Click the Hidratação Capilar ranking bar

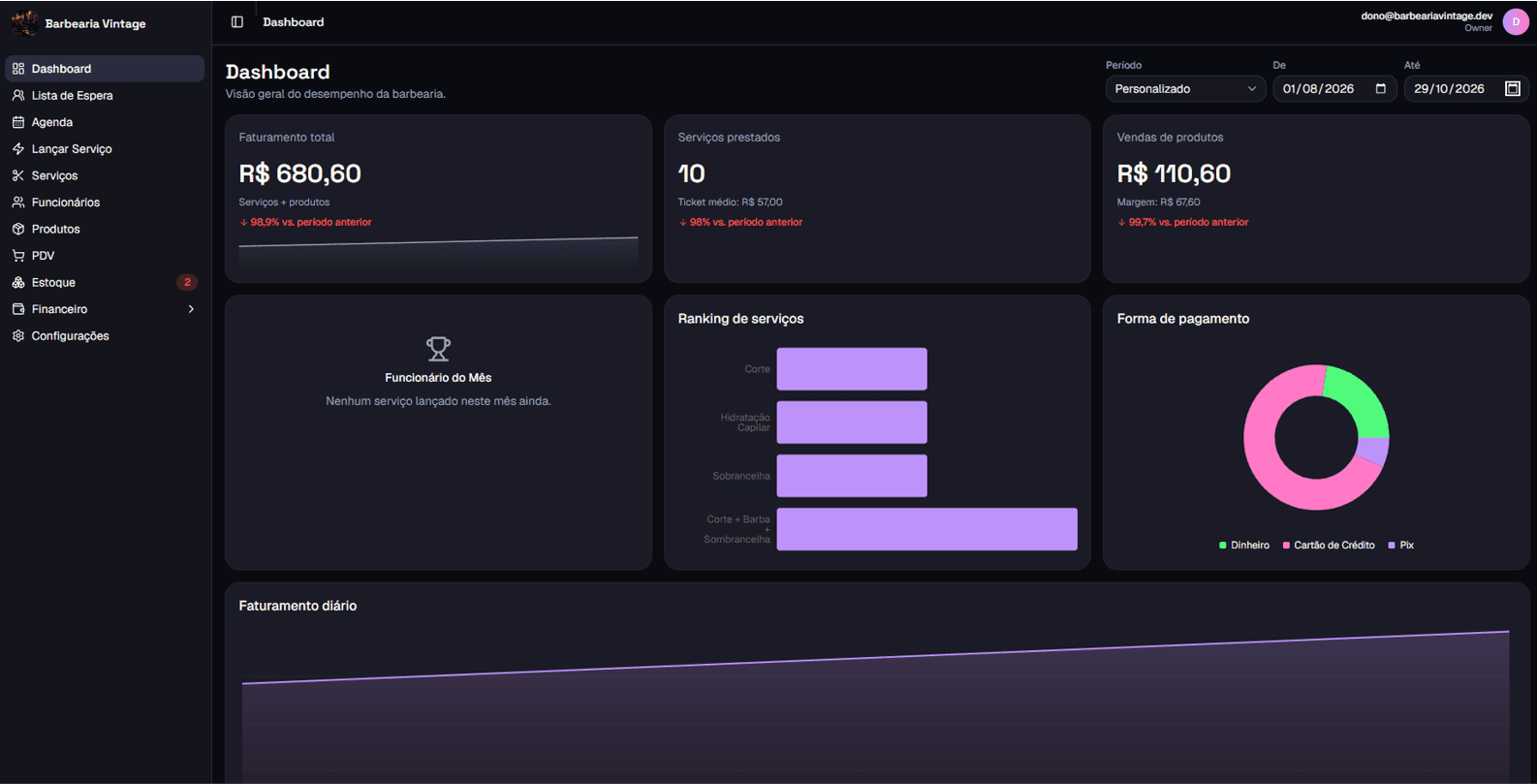tap(852, 423)
